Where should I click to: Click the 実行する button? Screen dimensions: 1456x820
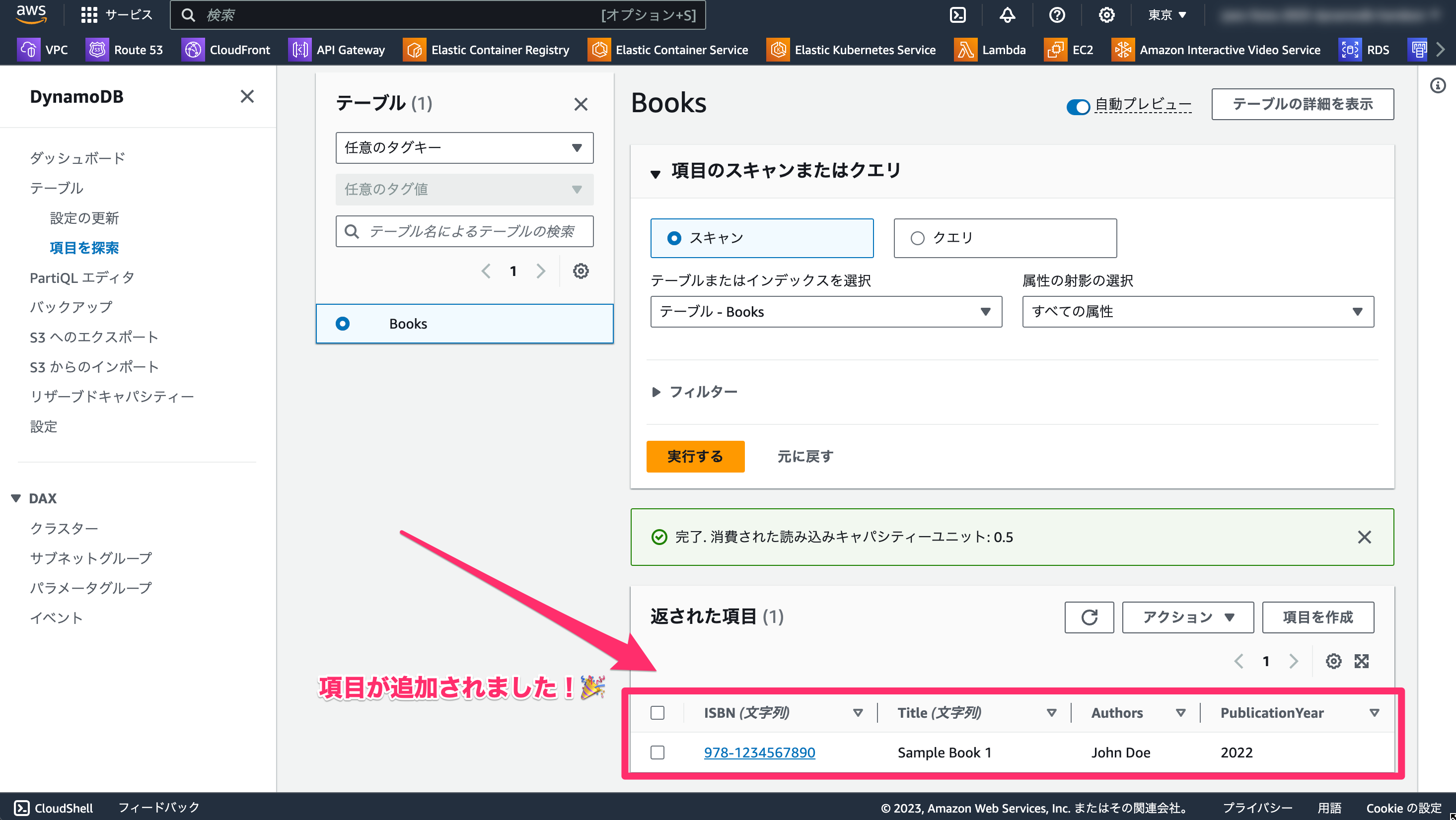695,457
